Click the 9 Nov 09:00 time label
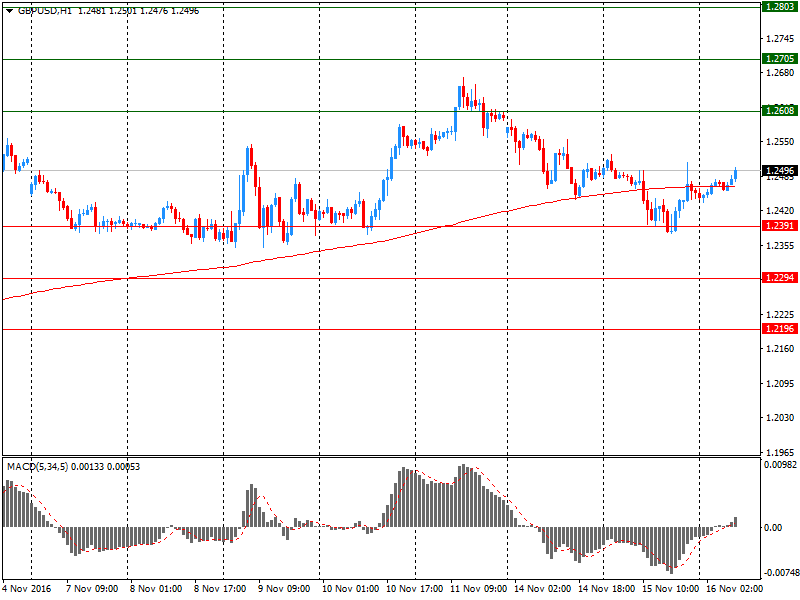 coord(284,589)
